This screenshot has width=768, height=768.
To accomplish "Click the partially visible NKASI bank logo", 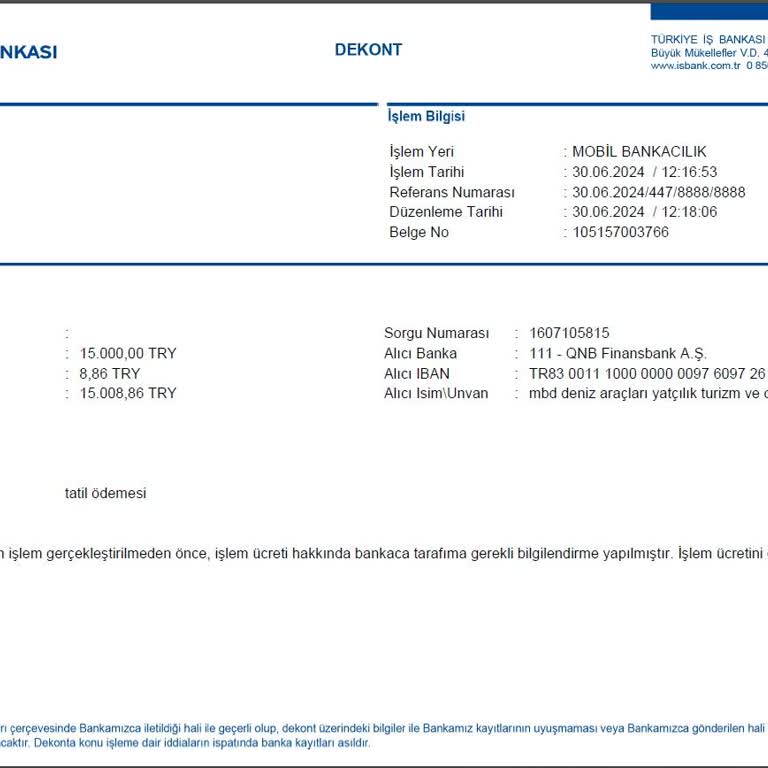I will [x=28, y=52].
